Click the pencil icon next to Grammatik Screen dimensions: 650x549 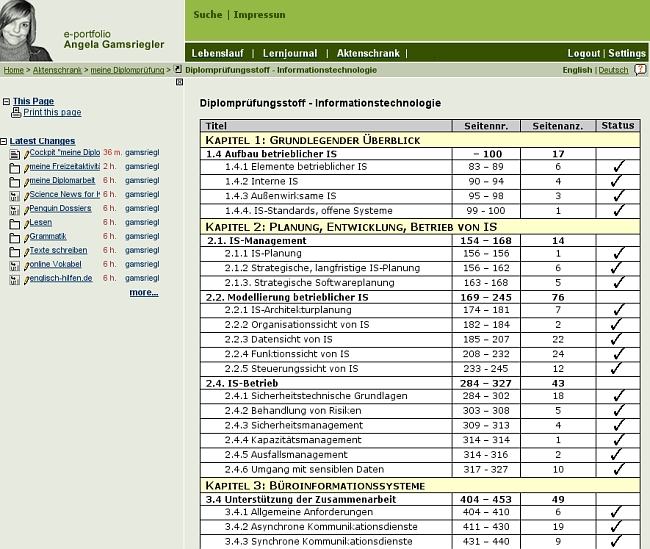coord(26,237)
